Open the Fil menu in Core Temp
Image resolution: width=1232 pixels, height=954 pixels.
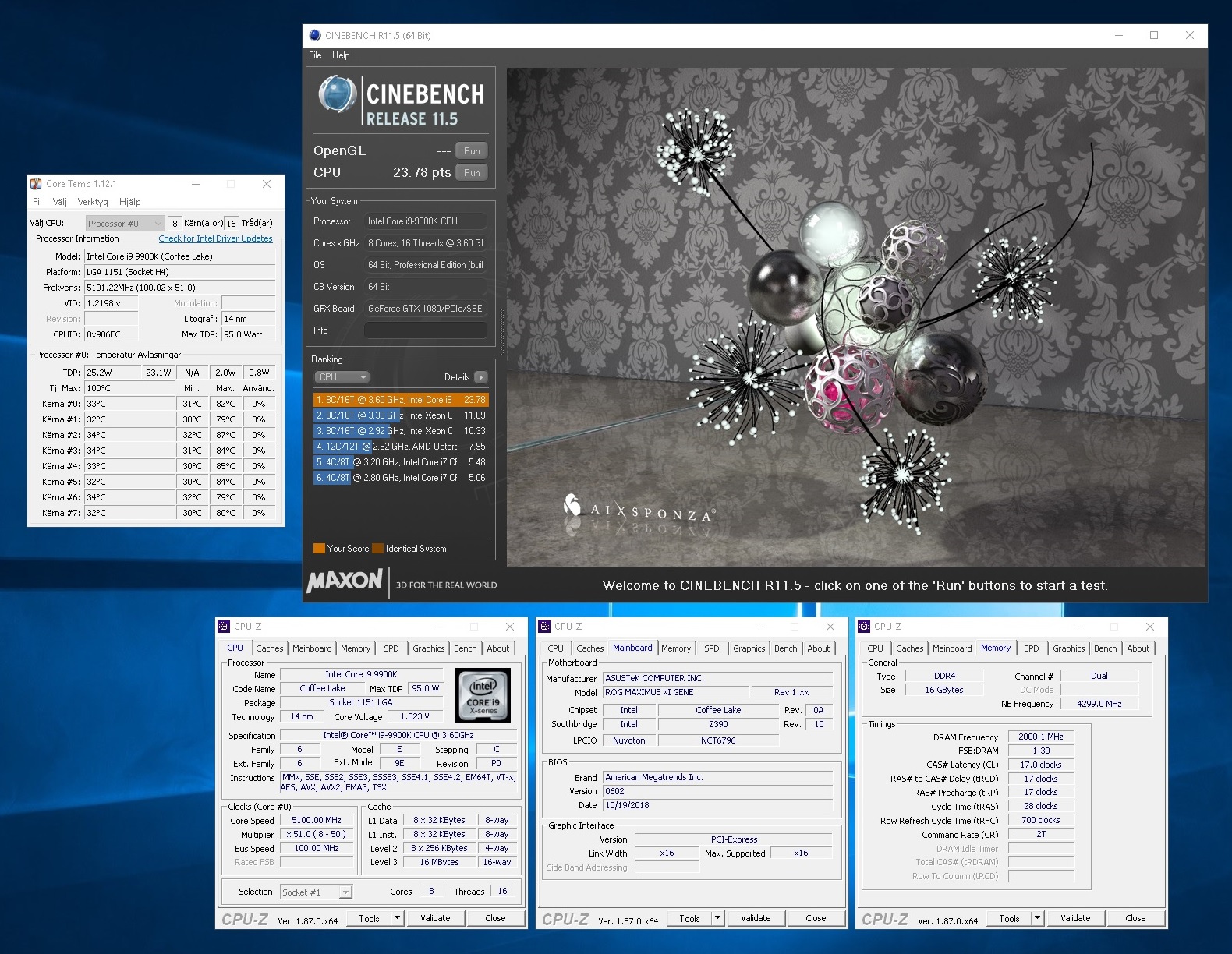[x=37, y=202]
